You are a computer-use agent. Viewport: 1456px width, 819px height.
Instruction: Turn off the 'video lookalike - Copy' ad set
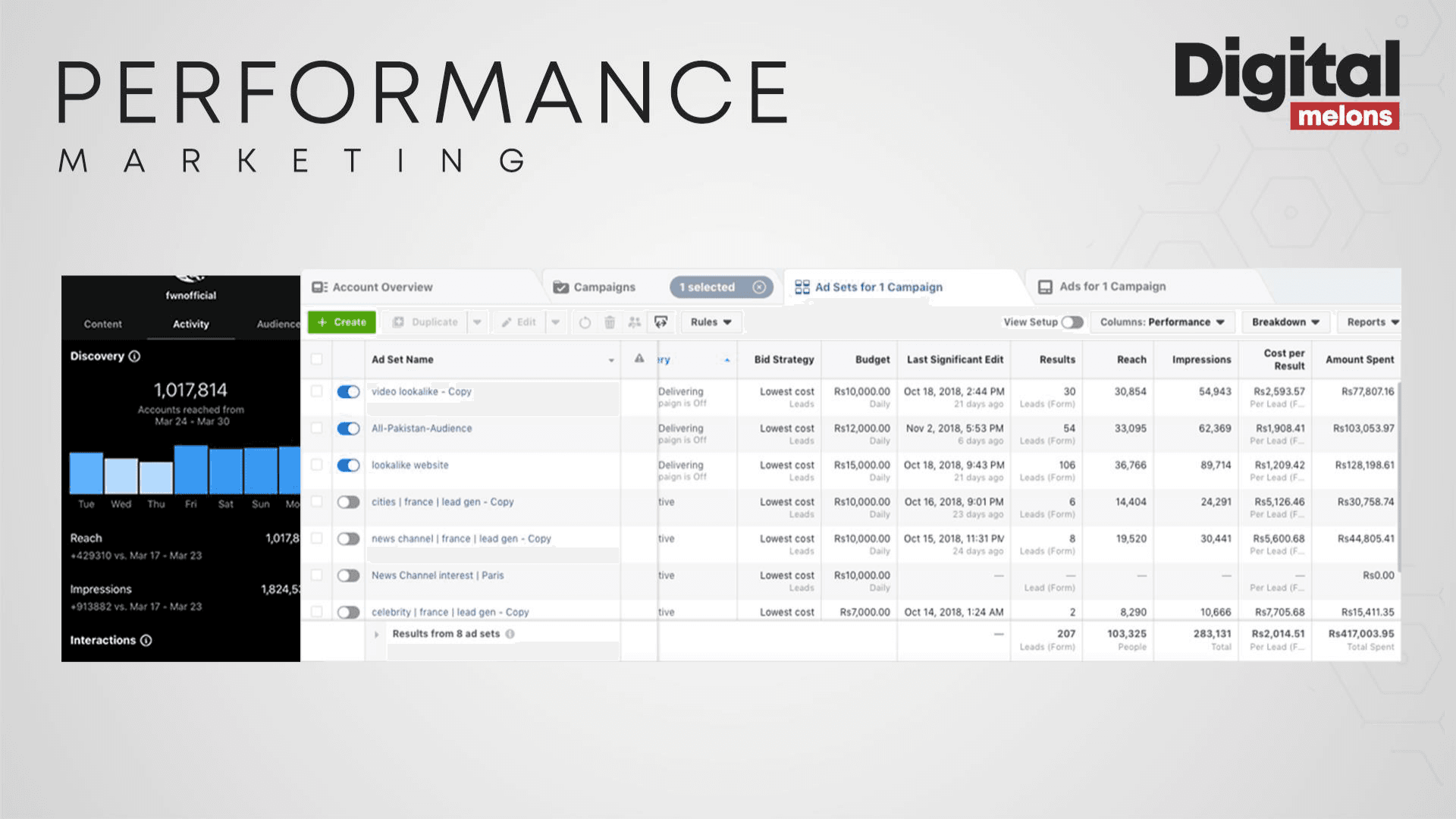[x=348, y=392]
